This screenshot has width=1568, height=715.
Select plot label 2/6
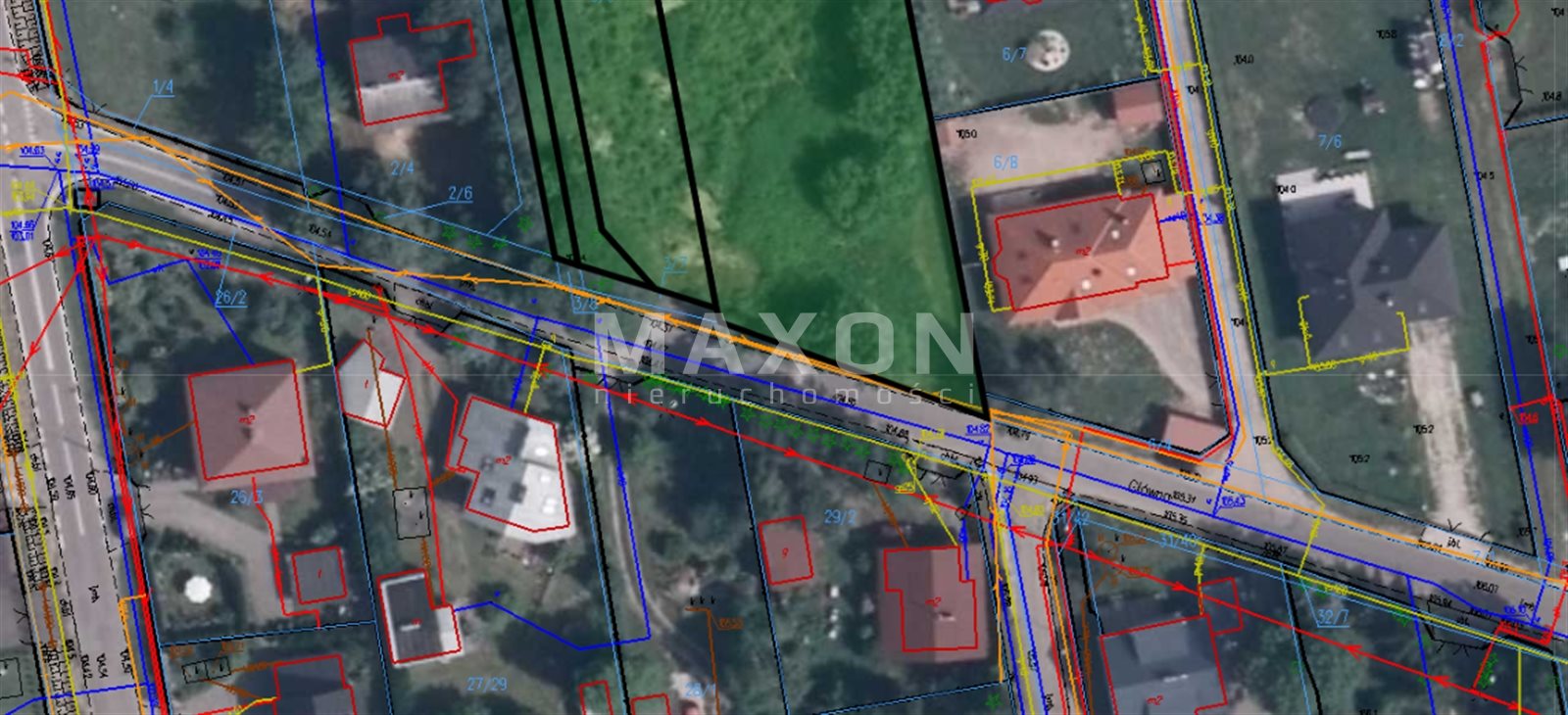click(460, 193)
